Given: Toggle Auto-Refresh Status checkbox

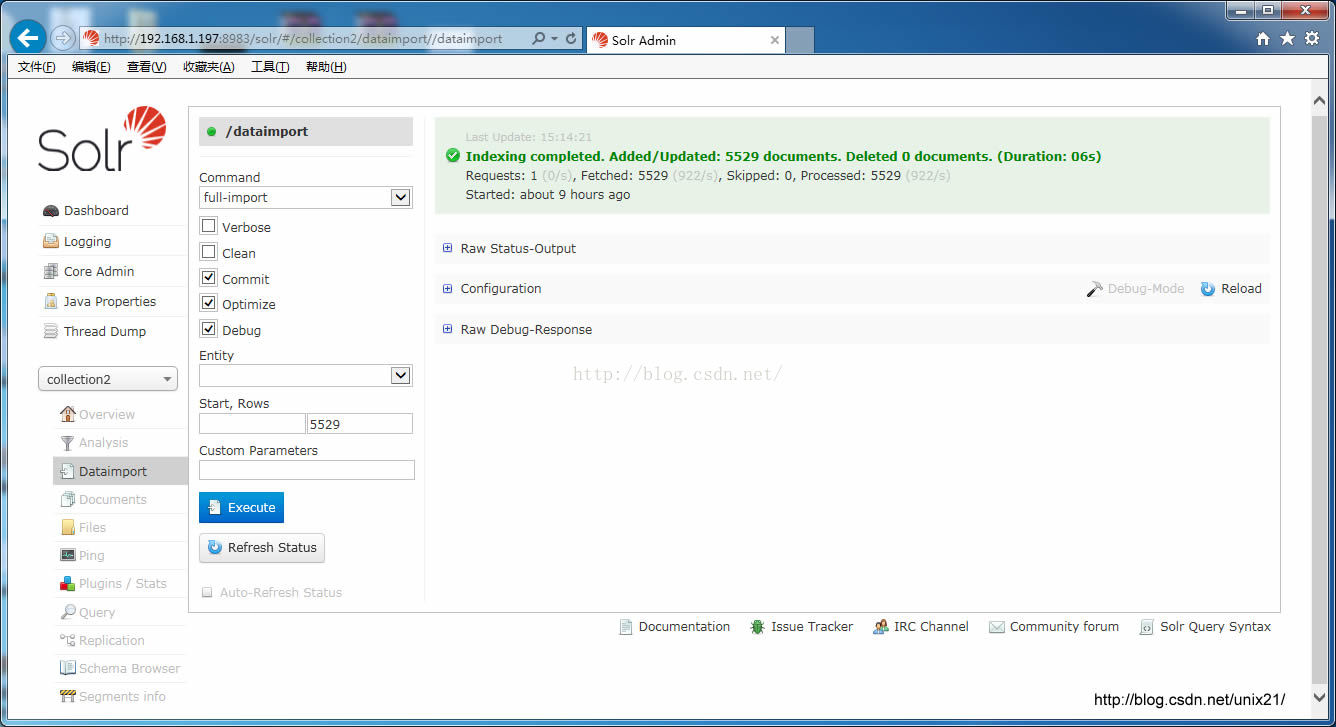Looking at the screenshot, I should 207,593.
